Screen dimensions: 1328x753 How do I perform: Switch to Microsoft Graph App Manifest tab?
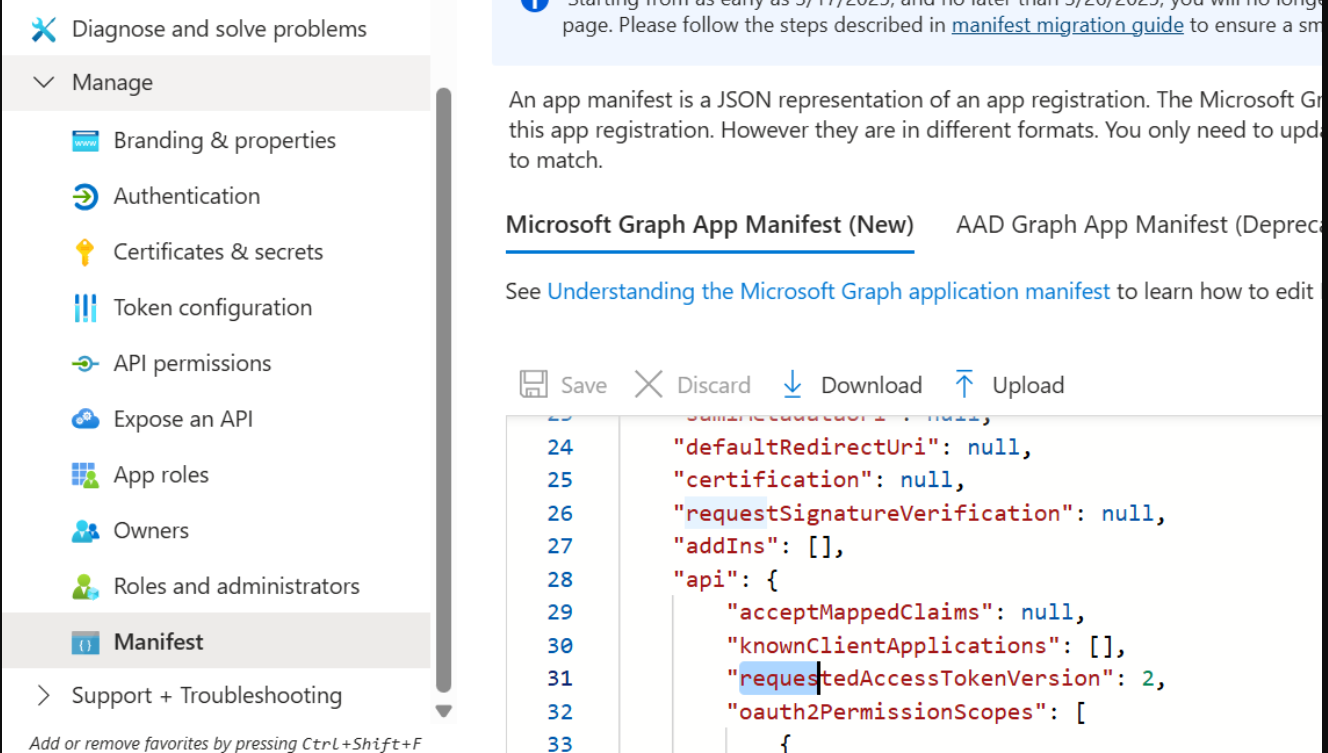(x=710, y=225)
